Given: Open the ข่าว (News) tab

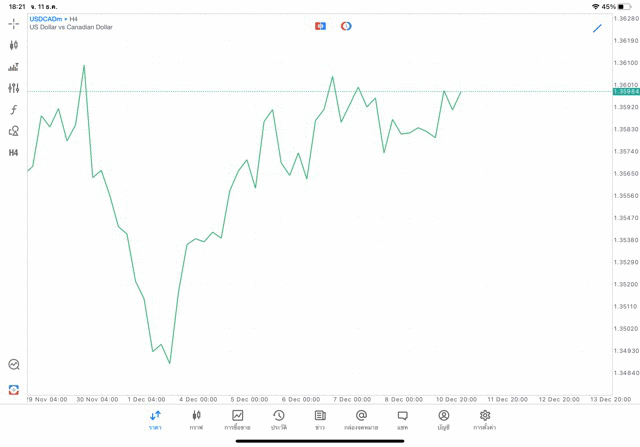Looking at the screenshot, I should point(320,419).
